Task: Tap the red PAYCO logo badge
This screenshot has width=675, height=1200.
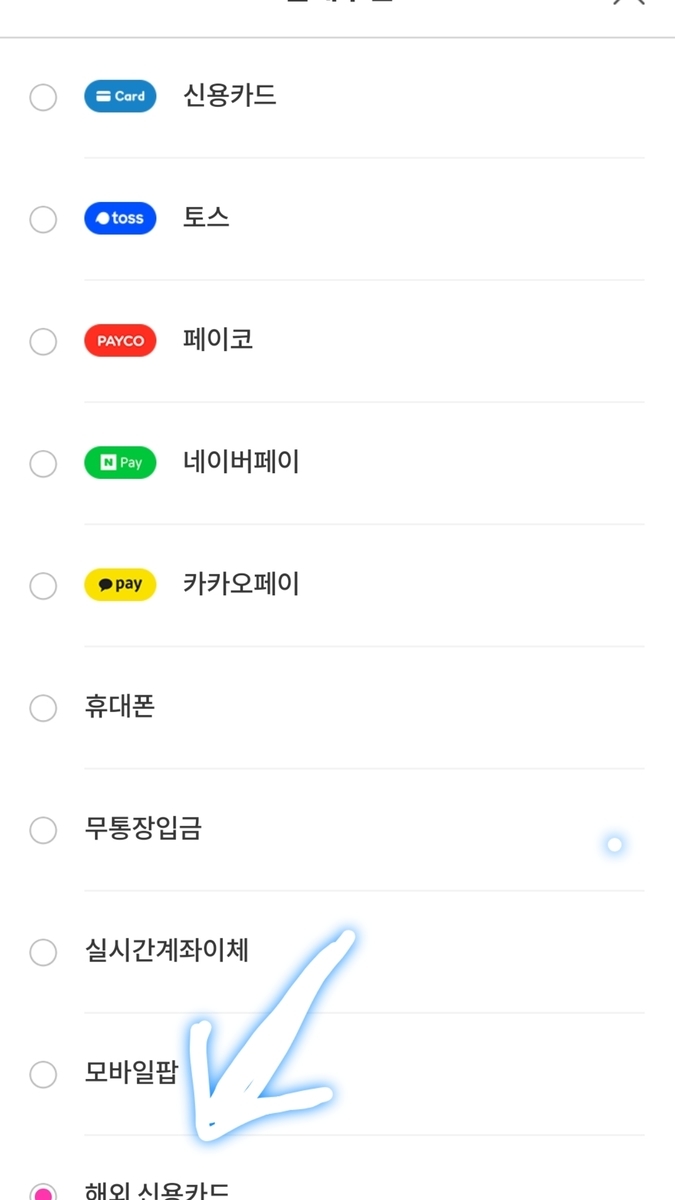Action: (120, 341)
